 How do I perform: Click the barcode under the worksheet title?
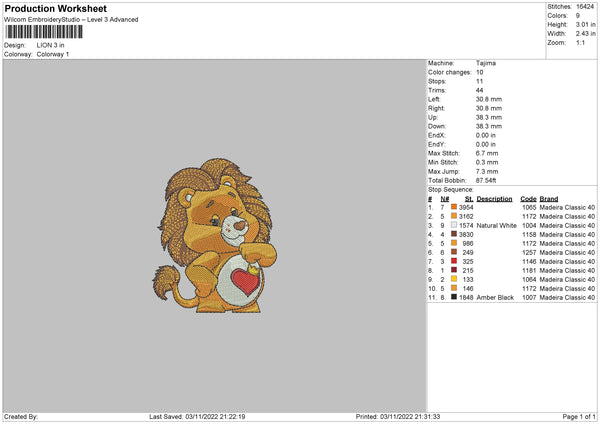tap(44, 32)
